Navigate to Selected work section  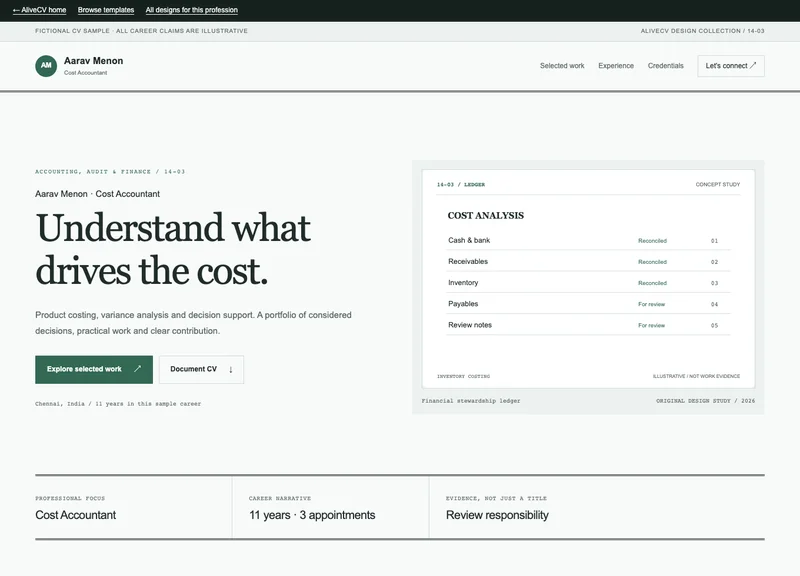click(562, 66)
